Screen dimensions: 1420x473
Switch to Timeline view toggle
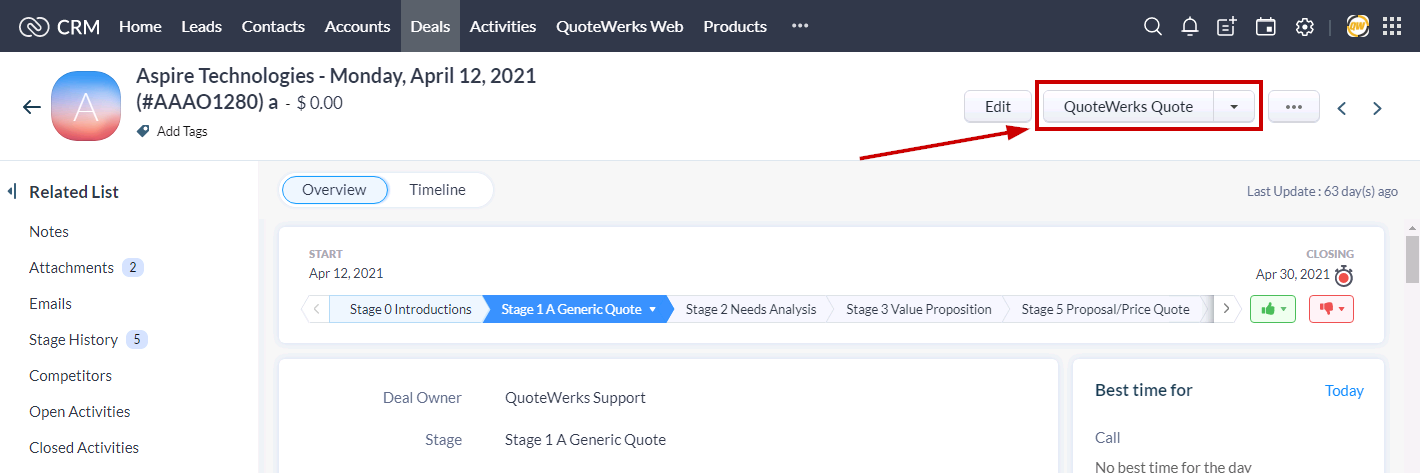437,190
